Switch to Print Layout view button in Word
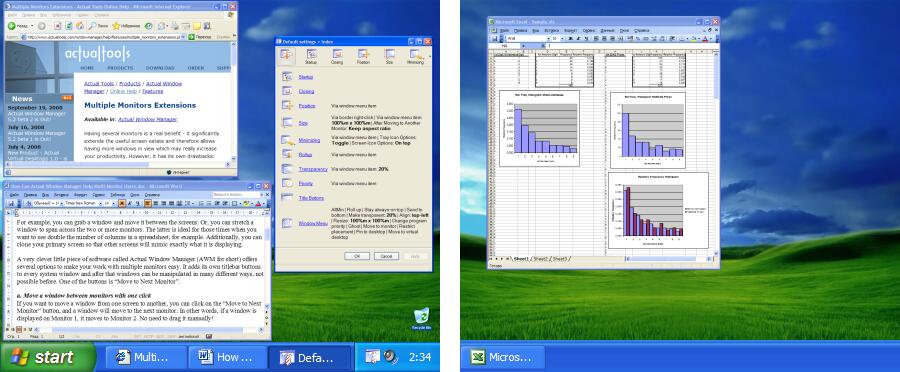Screen dimensions: 900x372 19,330
